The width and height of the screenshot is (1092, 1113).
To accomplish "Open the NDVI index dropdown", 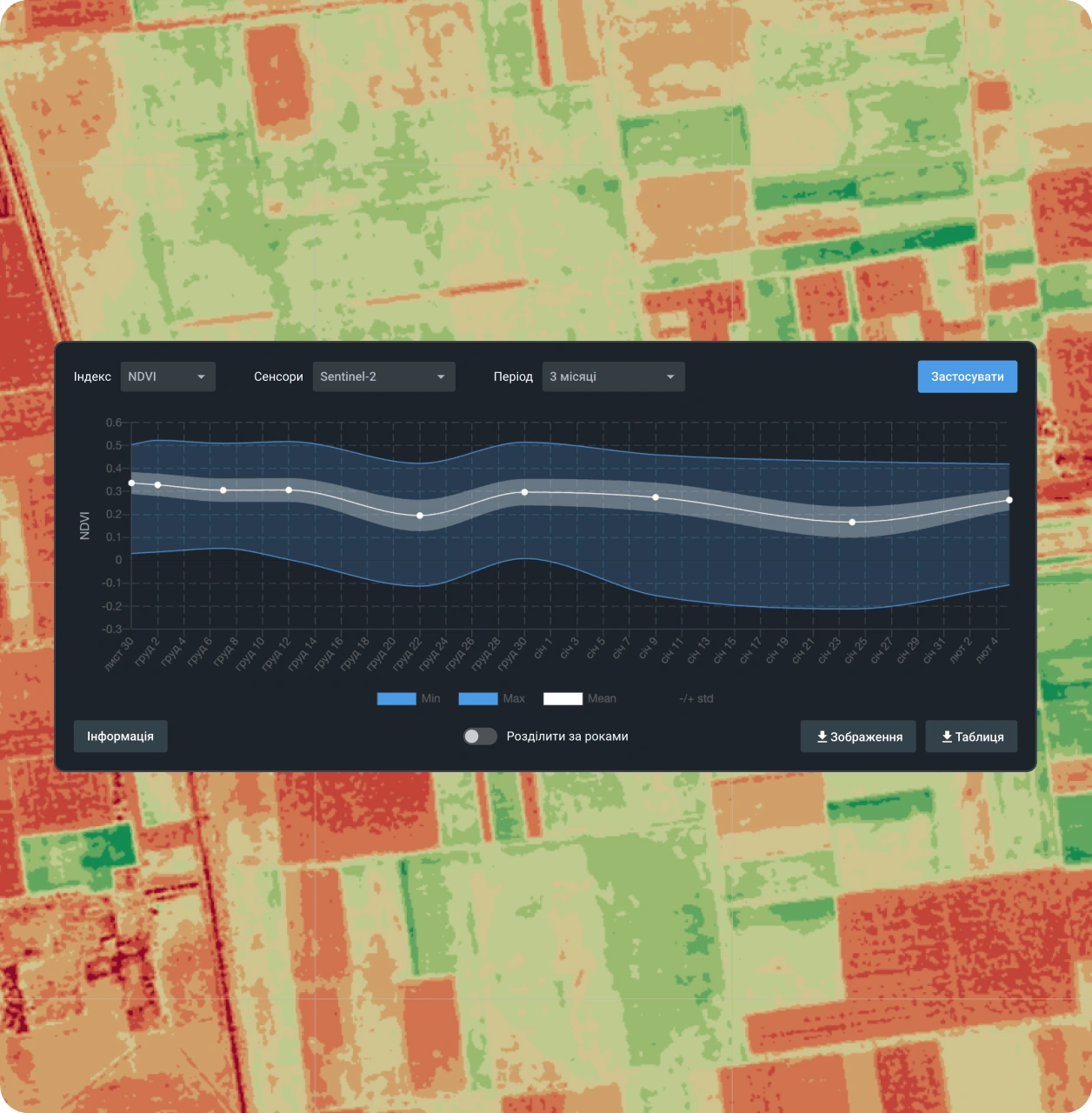I will coord(168,377).
